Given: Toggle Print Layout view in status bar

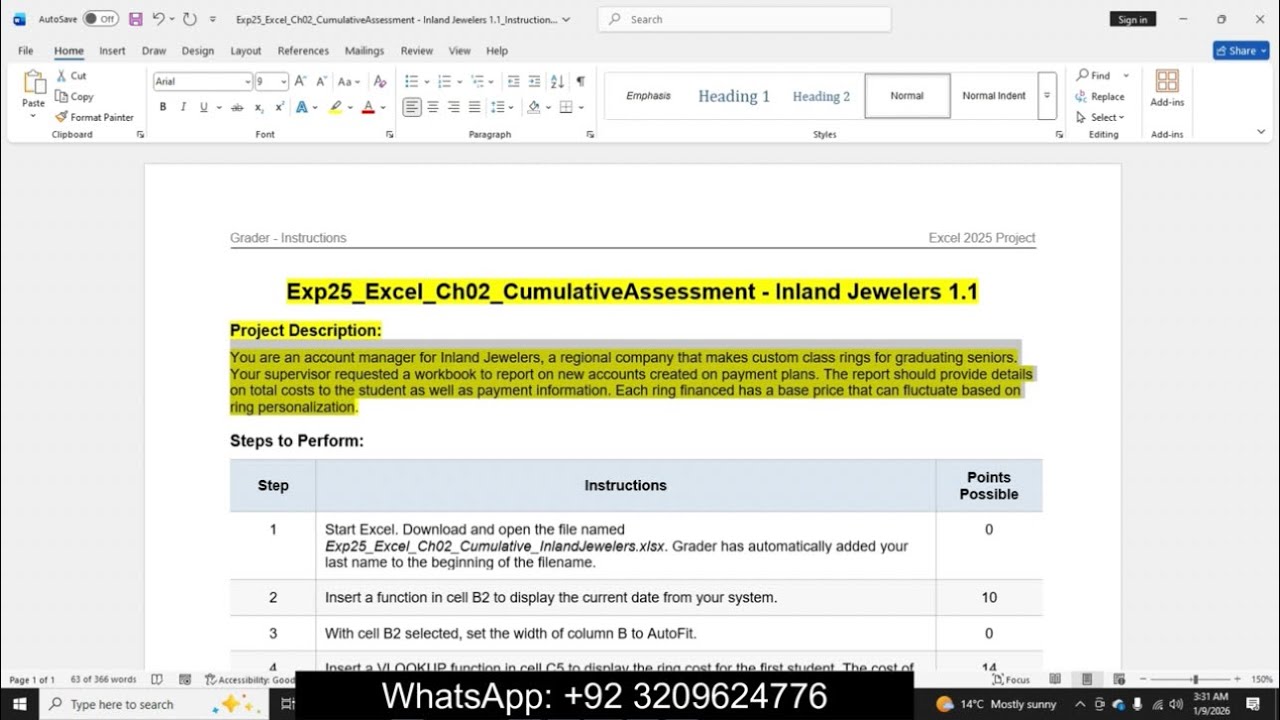Looking at the screenshot, I should click(x=1087, y=679).
